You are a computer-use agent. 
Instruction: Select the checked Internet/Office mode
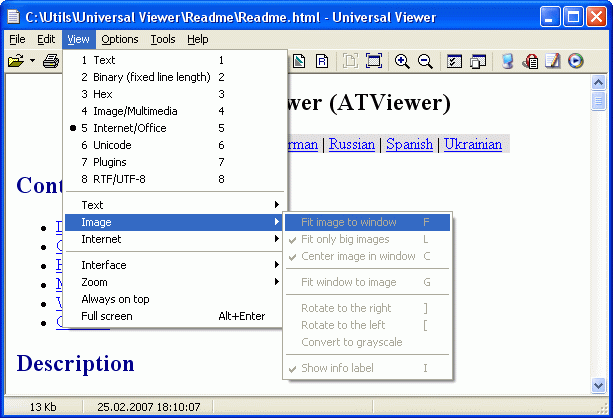click(175, 128)
